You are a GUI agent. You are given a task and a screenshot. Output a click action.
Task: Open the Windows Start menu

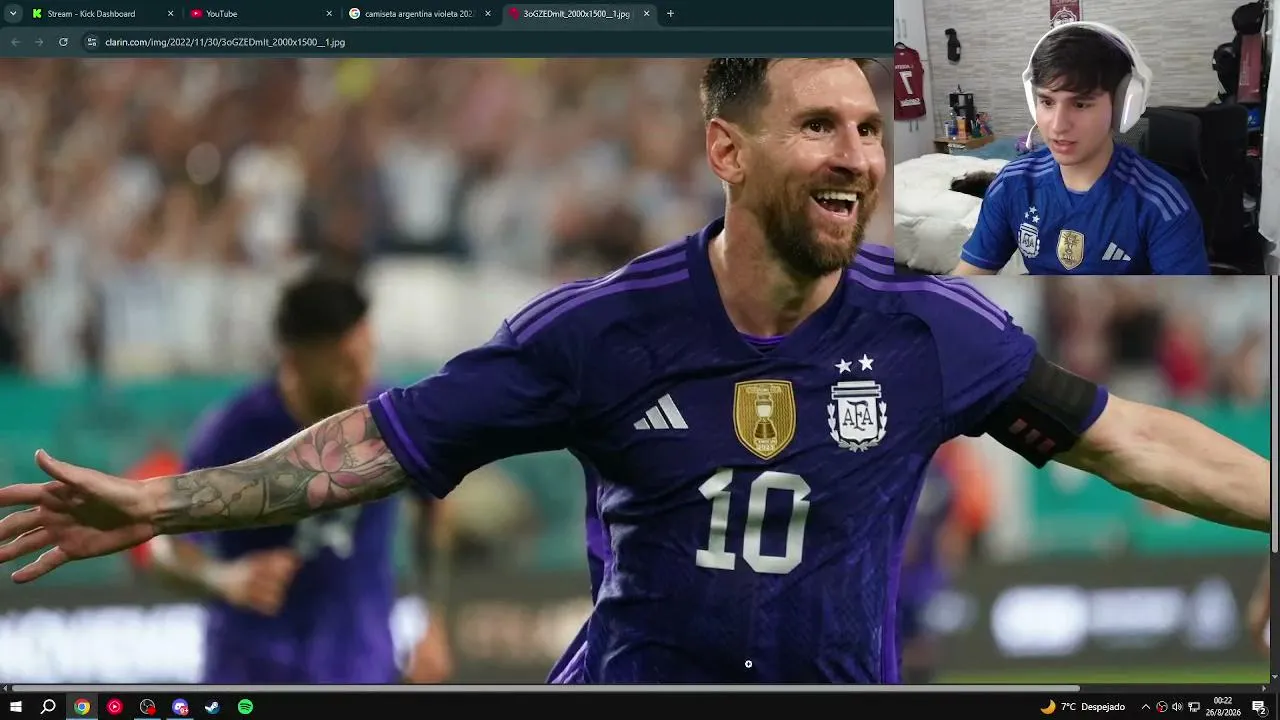click(16, 707)
